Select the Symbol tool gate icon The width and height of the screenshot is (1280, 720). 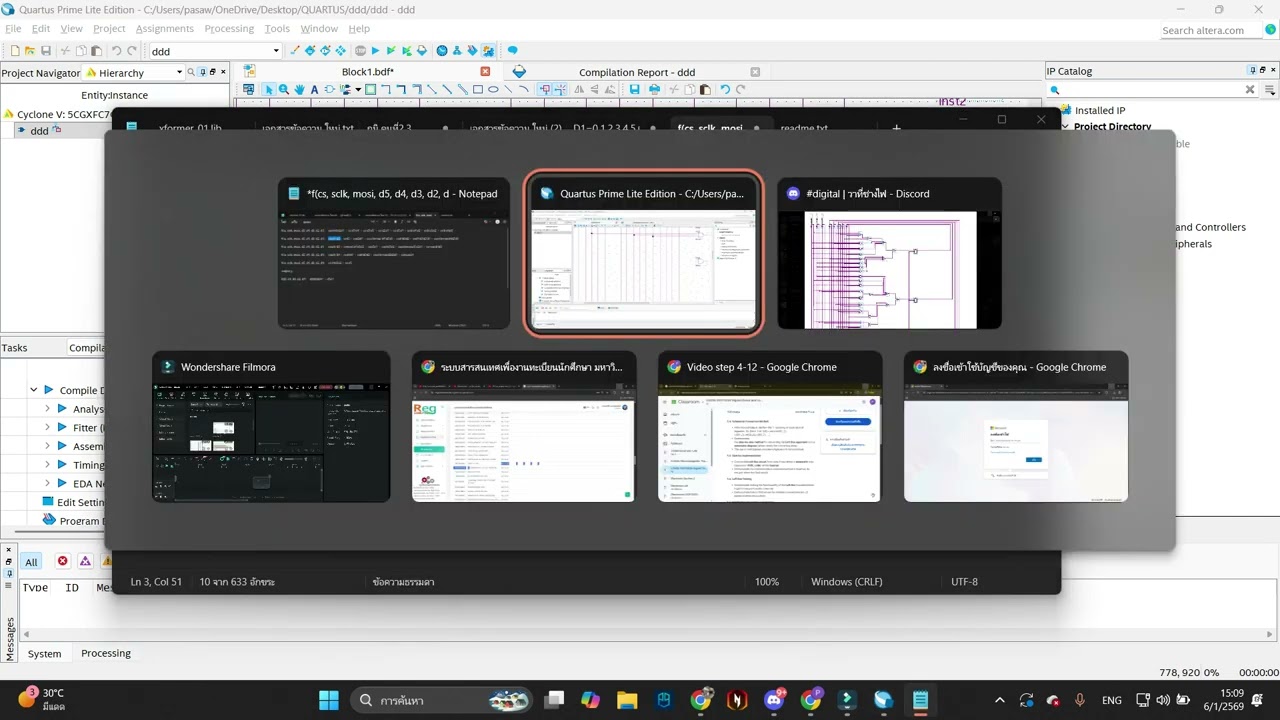pyautogui.click(x=329, y=89)
